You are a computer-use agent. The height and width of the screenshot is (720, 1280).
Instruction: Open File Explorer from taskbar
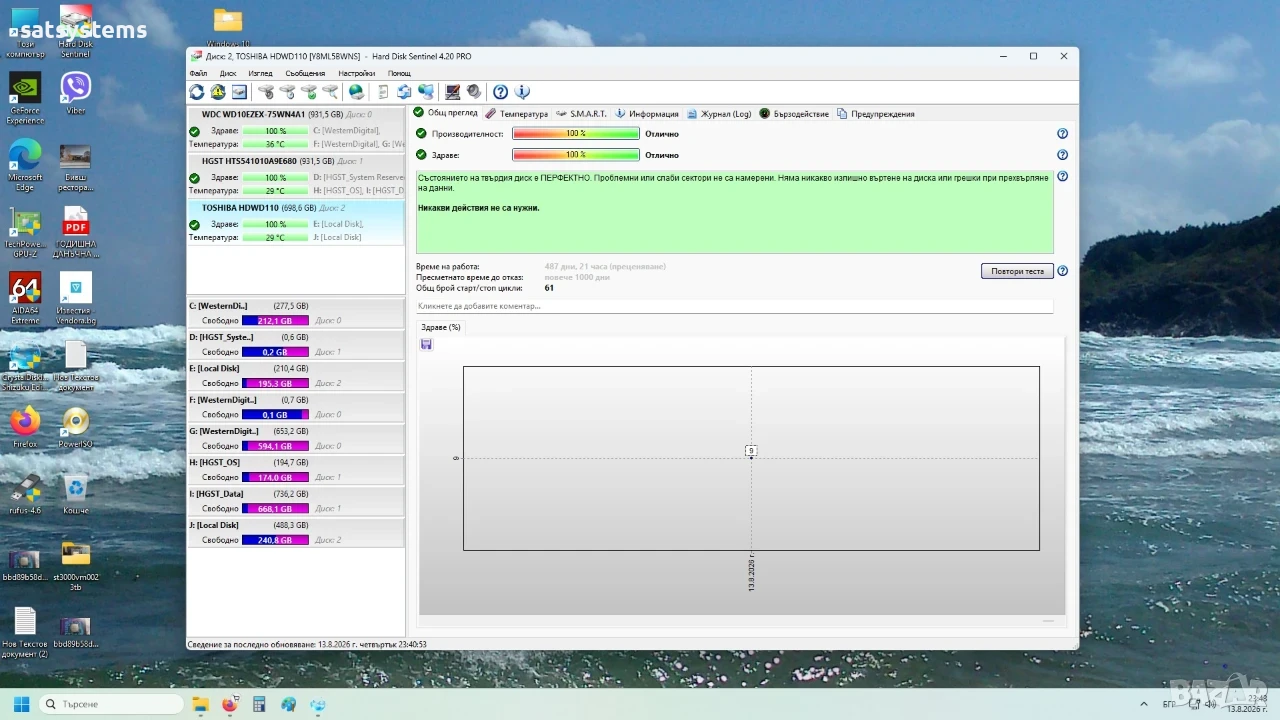(x=199, y=704)
